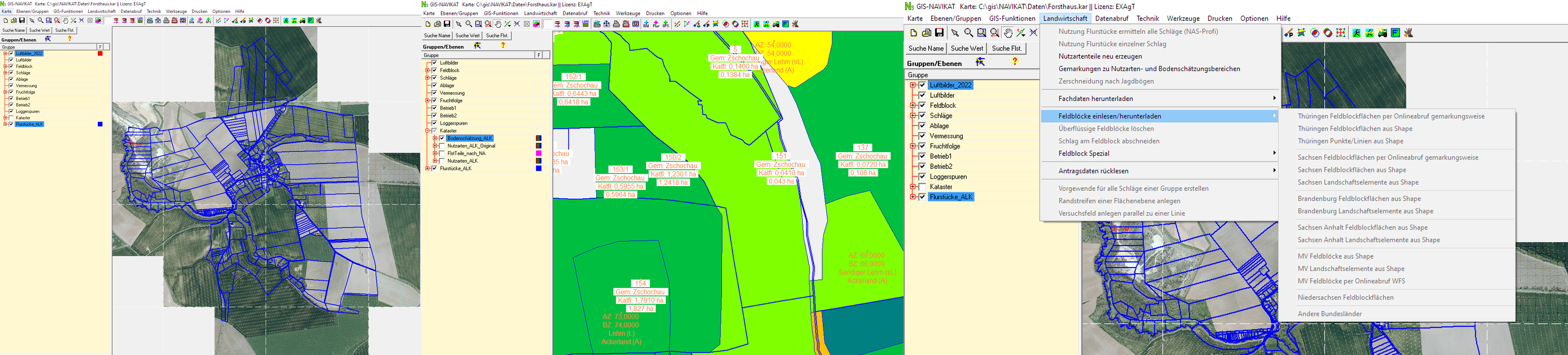Uncheck Bodenschätzung_ALK layer in middle window
The height and width of the screenshot is (355, 1568).
click(442, 138)
